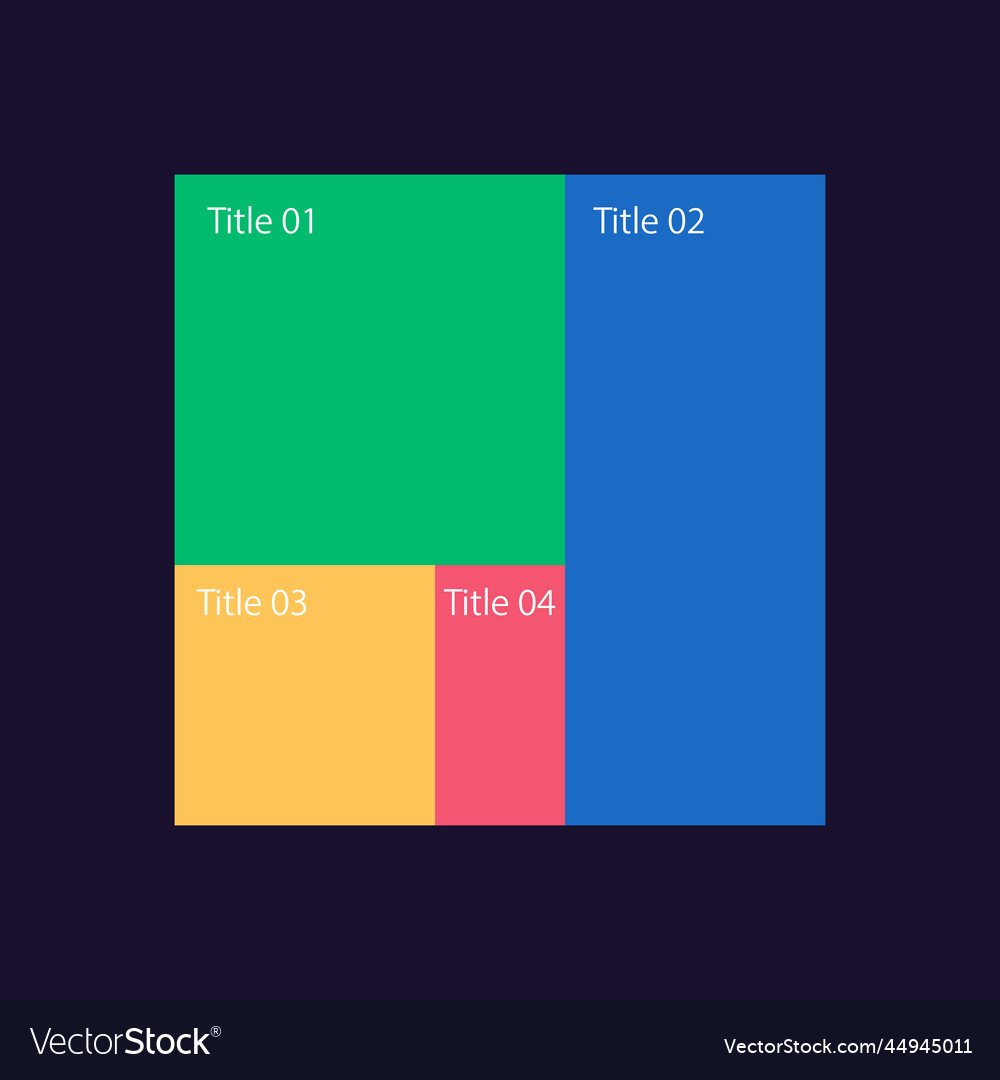Click the number 01 in the green block's title
The width and height of the screenshot is (1000, 1080).
298,221
